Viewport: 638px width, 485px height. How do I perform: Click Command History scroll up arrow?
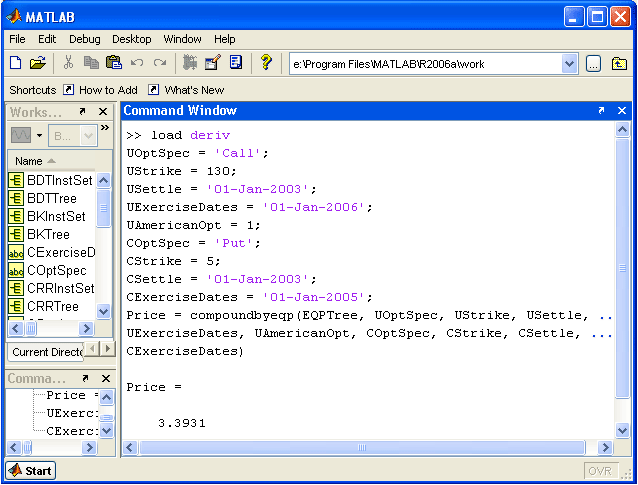[107, 397]
